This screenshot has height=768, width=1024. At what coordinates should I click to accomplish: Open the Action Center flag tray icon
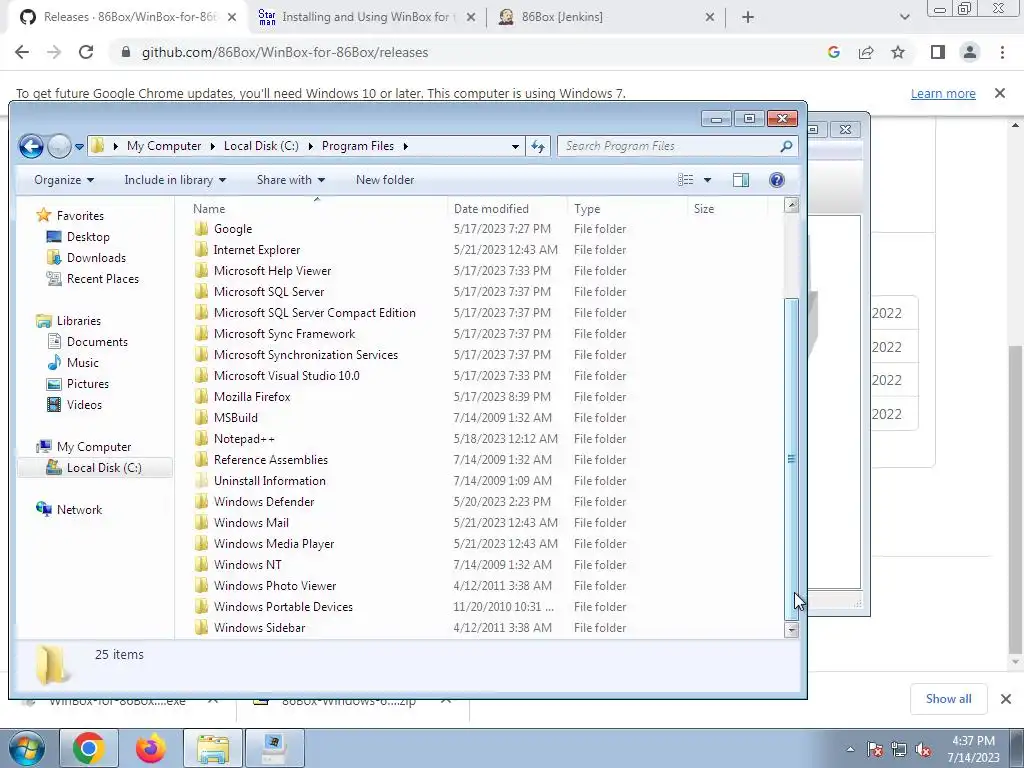[x=874, y=749]
